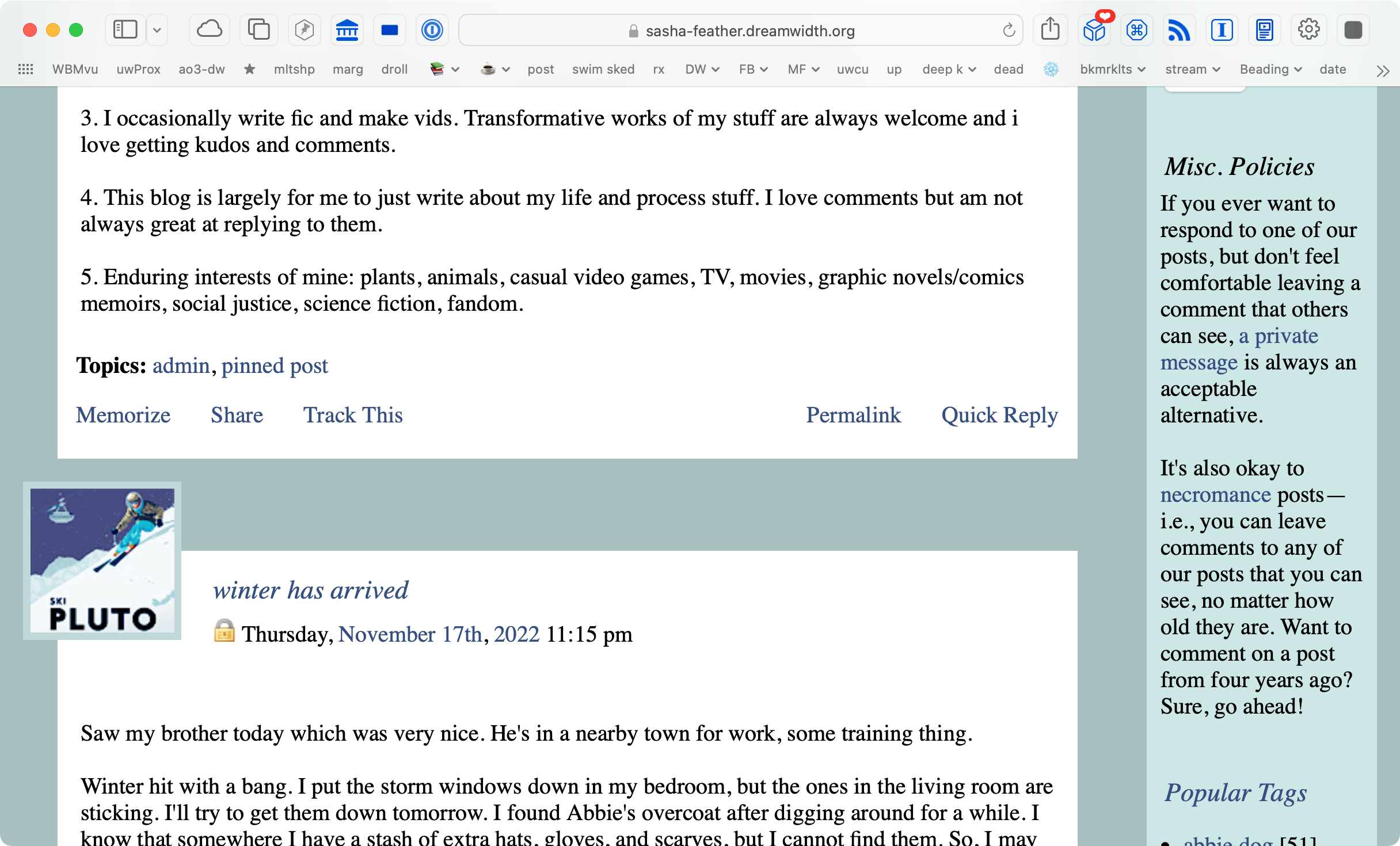
Task: Open the pinned post topic link
Action: coord(275,365)
